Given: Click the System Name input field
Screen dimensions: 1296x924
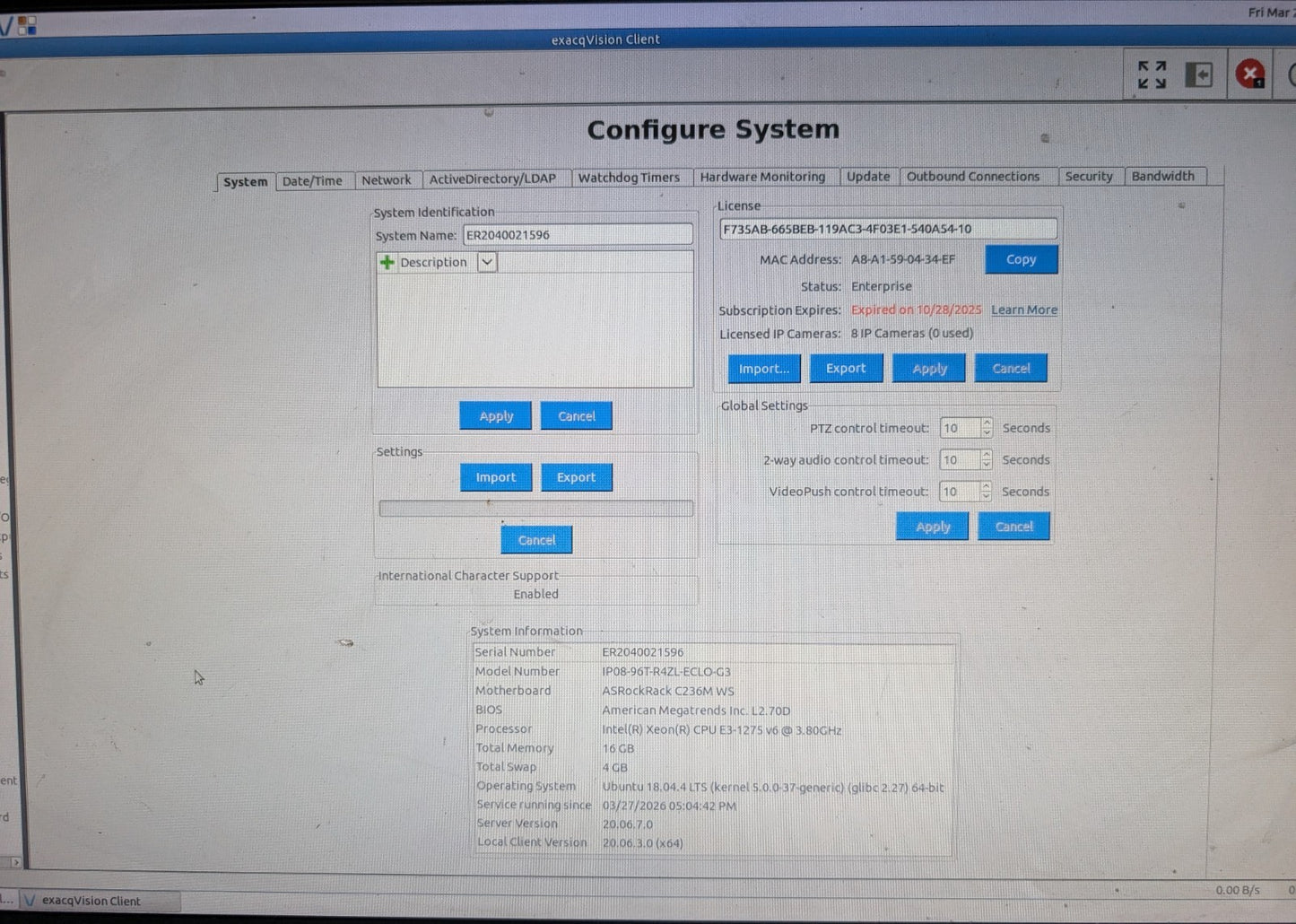Looking at the screenshot, I should [x=578, y=235].
